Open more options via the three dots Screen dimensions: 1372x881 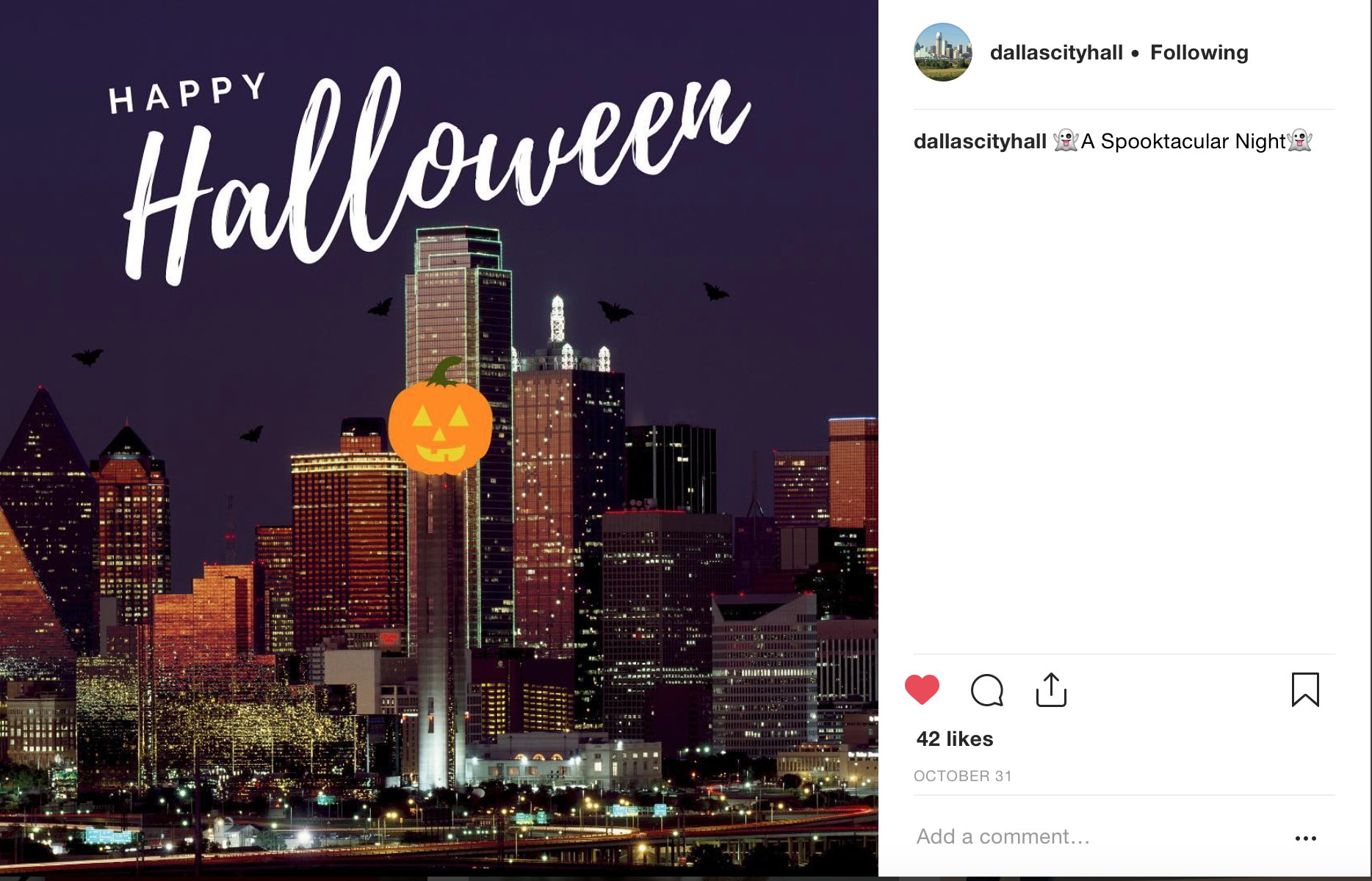click(x=1305, y=838)
